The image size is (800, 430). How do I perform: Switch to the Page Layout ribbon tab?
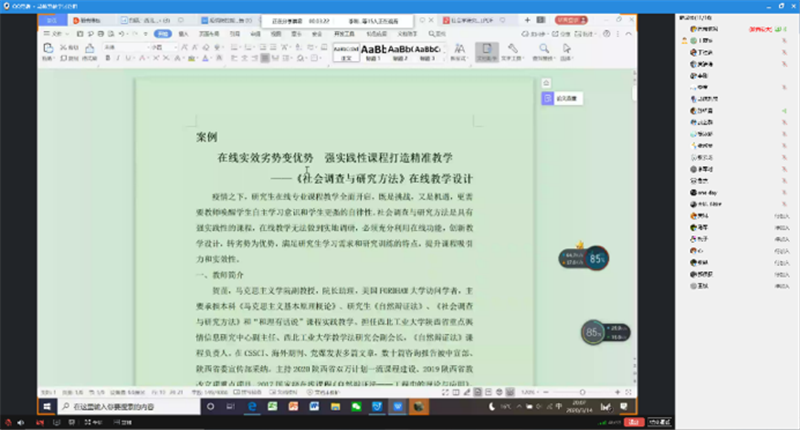pos(209,34)
